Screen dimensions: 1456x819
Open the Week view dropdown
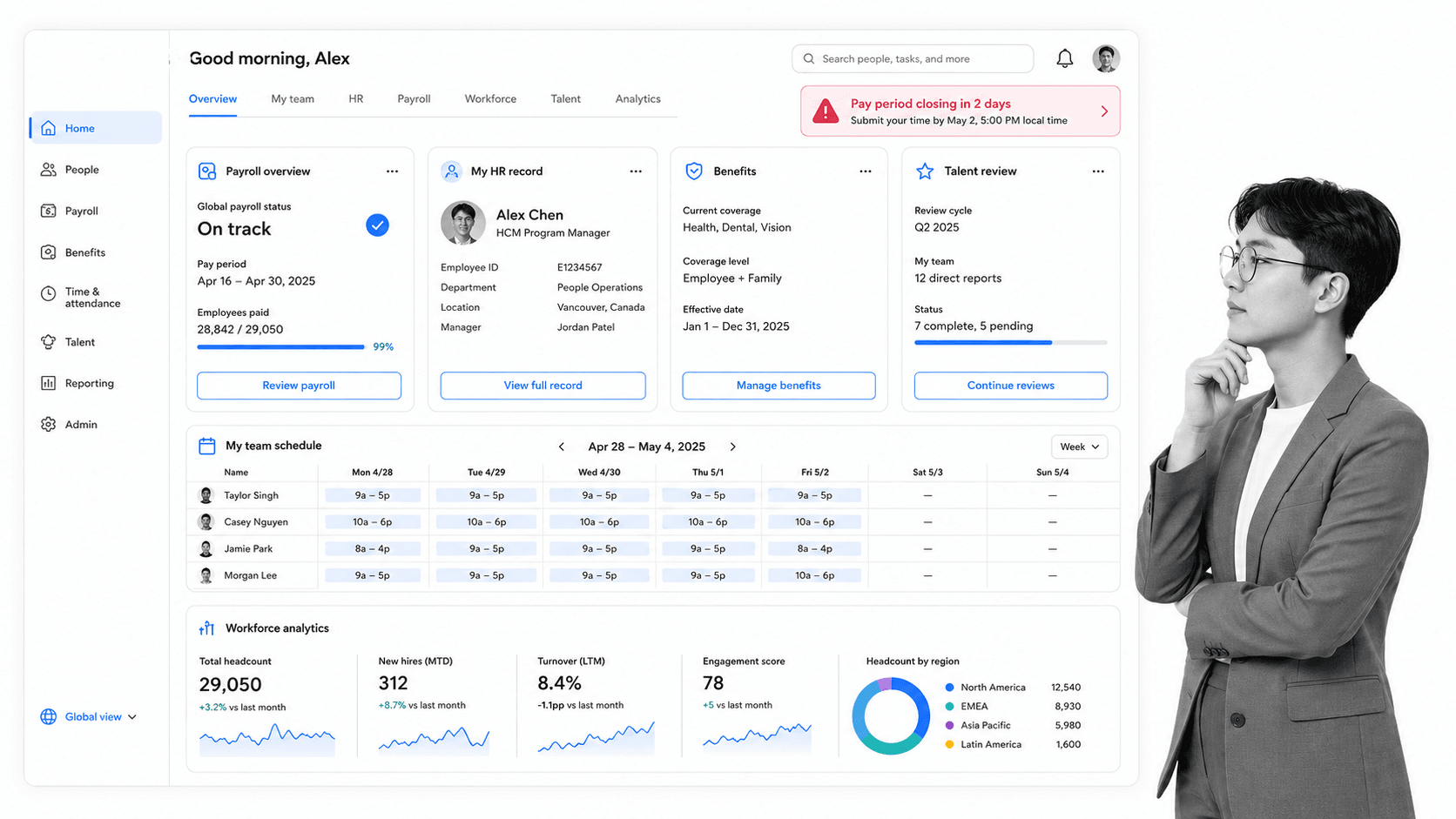pyautogui.click(x=1080, y=446)
